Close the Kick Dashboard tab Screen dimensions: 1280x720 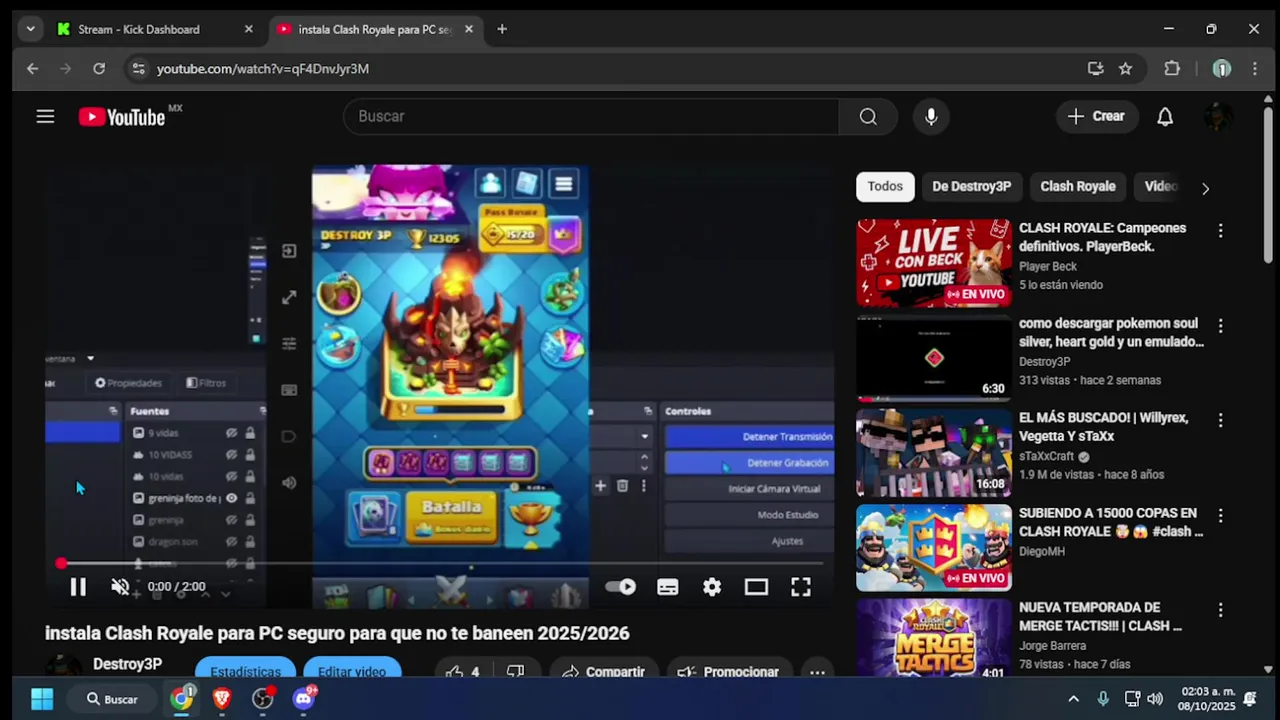[x=249, y=29]
